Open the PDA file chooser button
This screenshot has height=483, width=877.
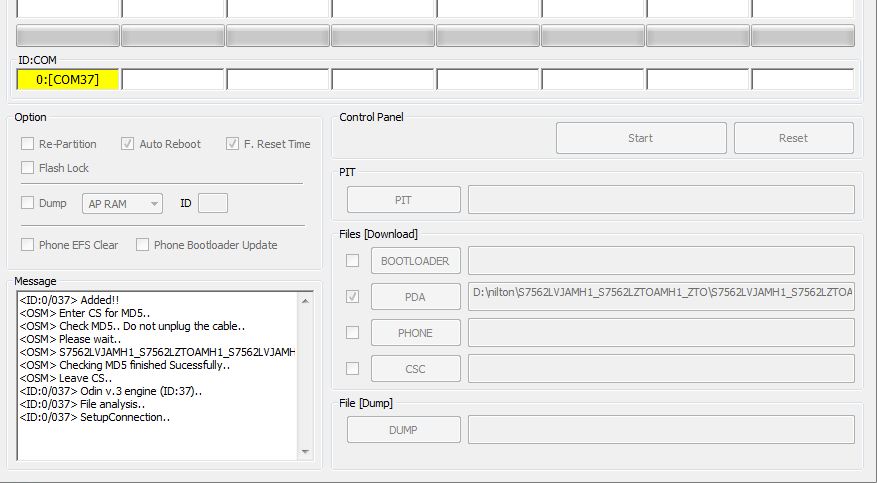415,297
